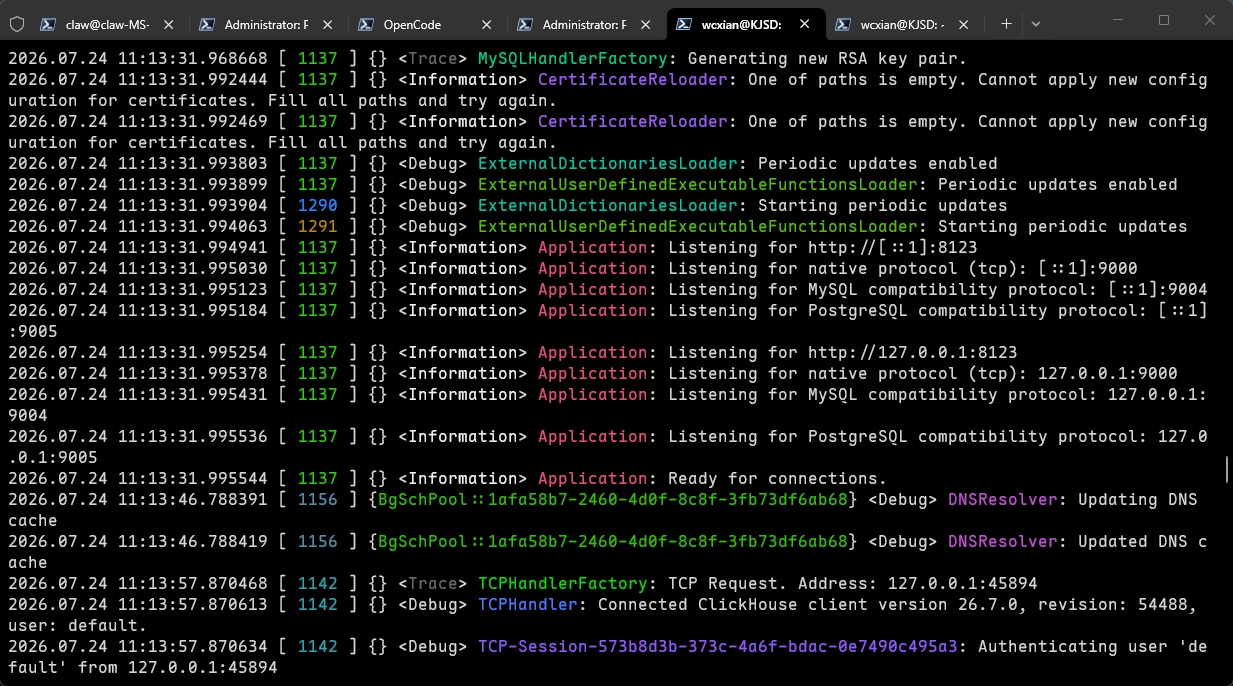Screen dimensions: 1233x686
Task: Close the OpenCode tab
Action: tap(486, 23)
